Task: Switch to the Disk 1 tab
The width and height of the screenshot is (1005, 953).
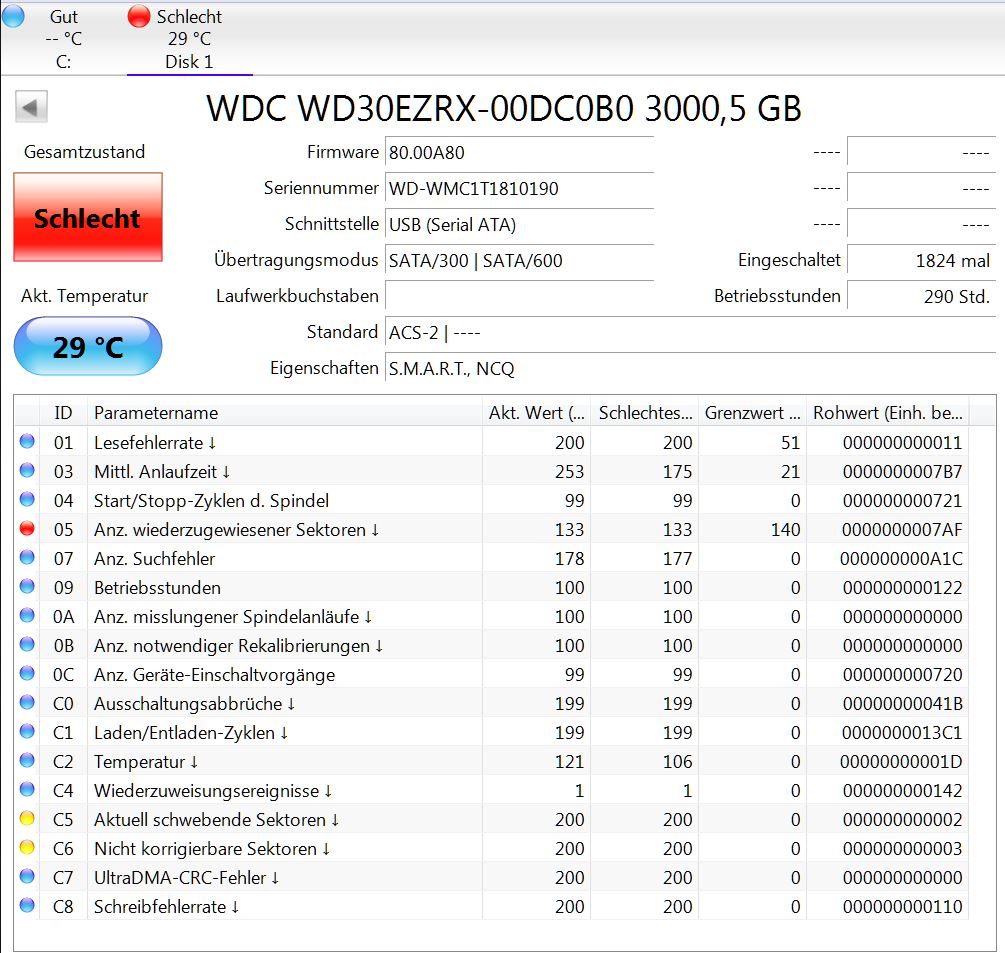Action: tap(189, 38)
